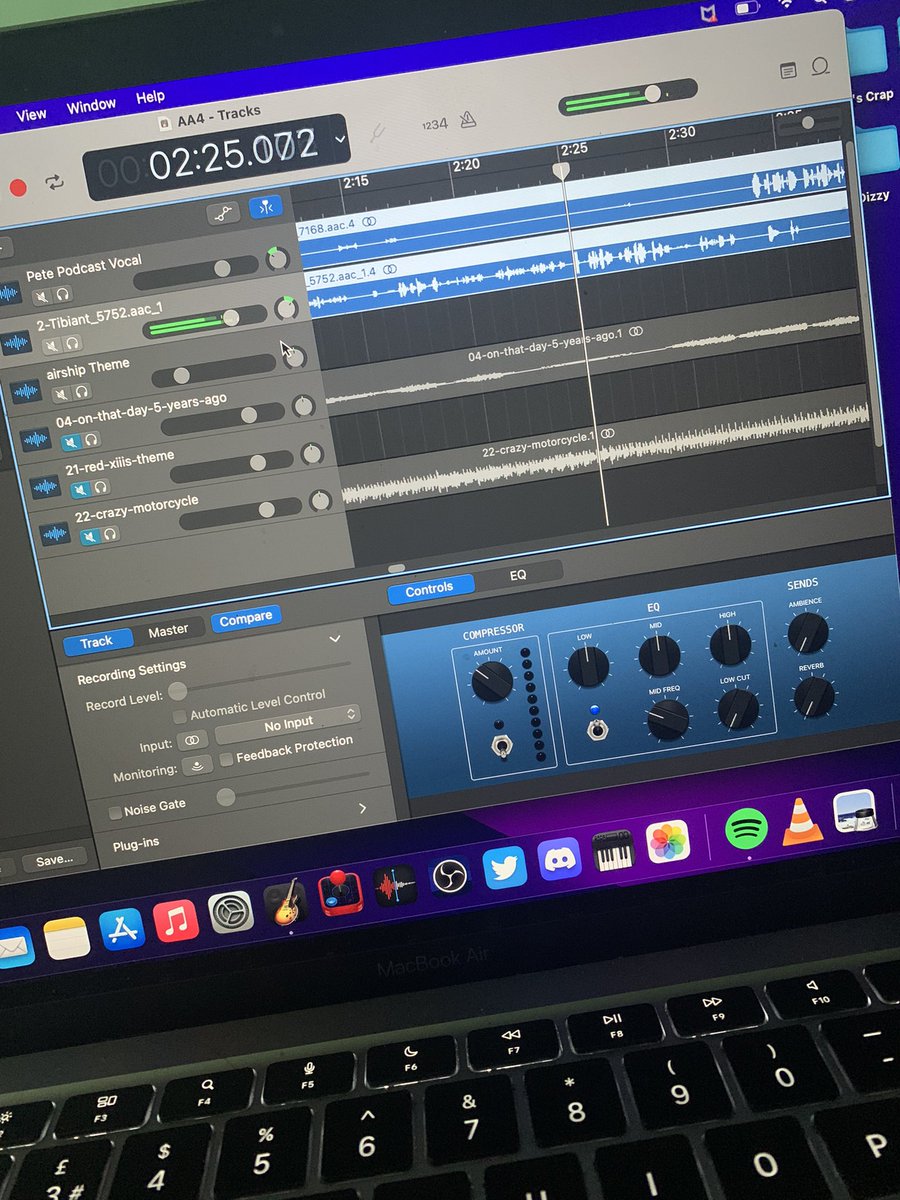Launch OBS from the Dock
900x1200 pixels.
pyautogui.click(x=450, y=877)
